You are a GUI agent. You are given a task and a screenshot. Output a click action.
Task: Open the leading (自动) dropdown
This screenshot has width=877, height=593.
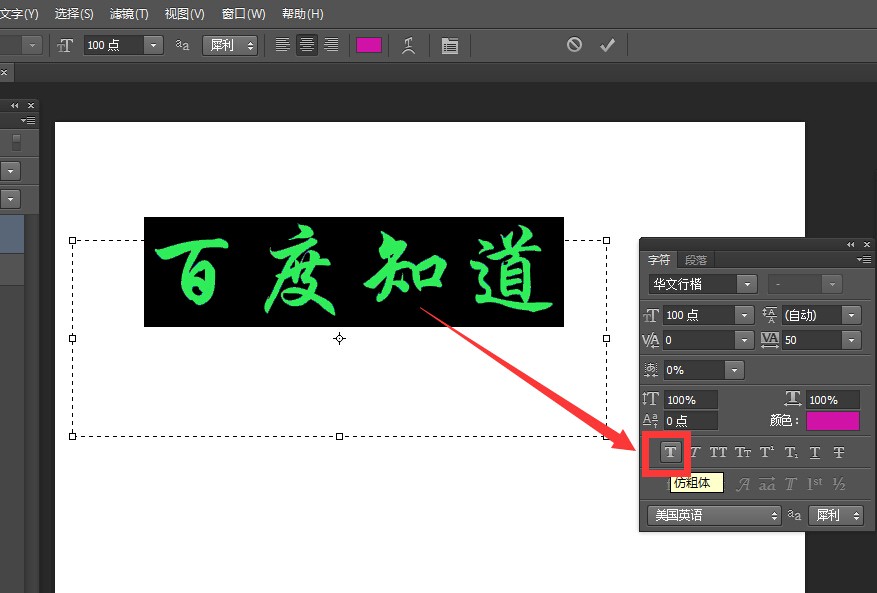tap(851, 316)
